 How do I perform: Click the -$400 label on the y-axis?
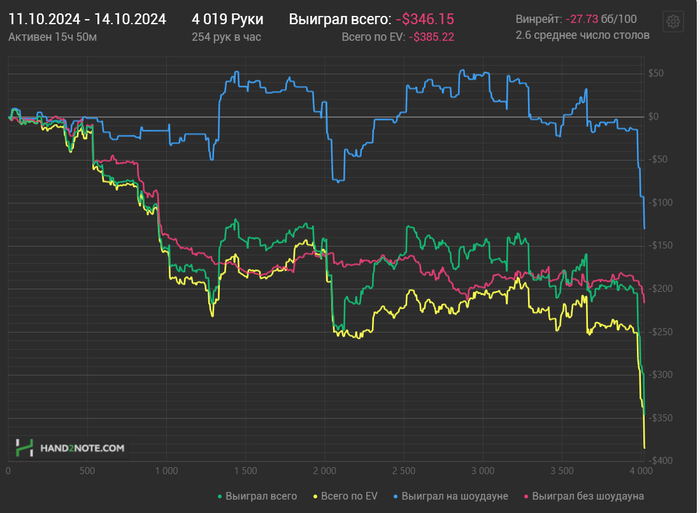pyautogui.click(x=660, y=461)
